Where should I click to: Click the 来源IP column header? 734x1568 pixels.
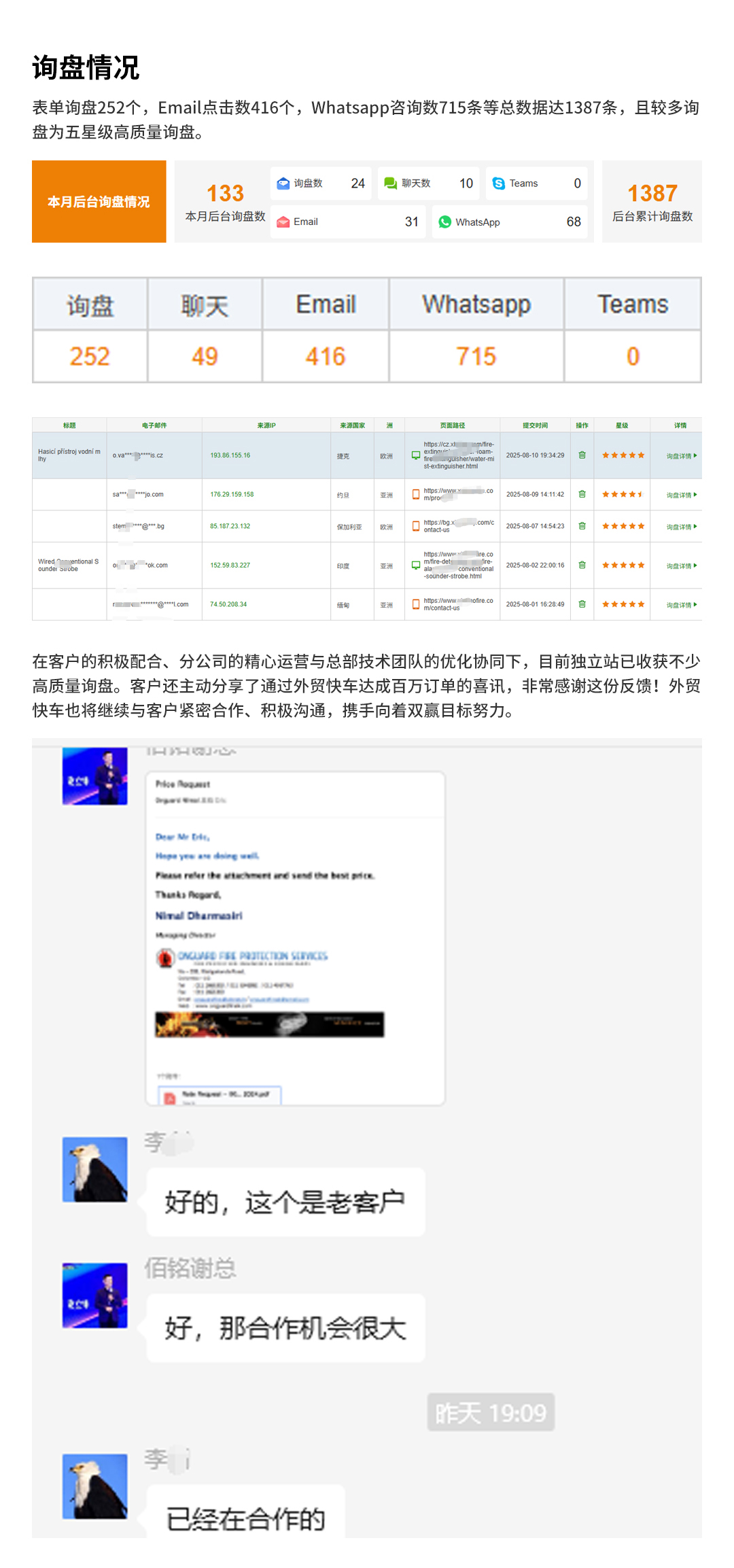pos(266,425)
